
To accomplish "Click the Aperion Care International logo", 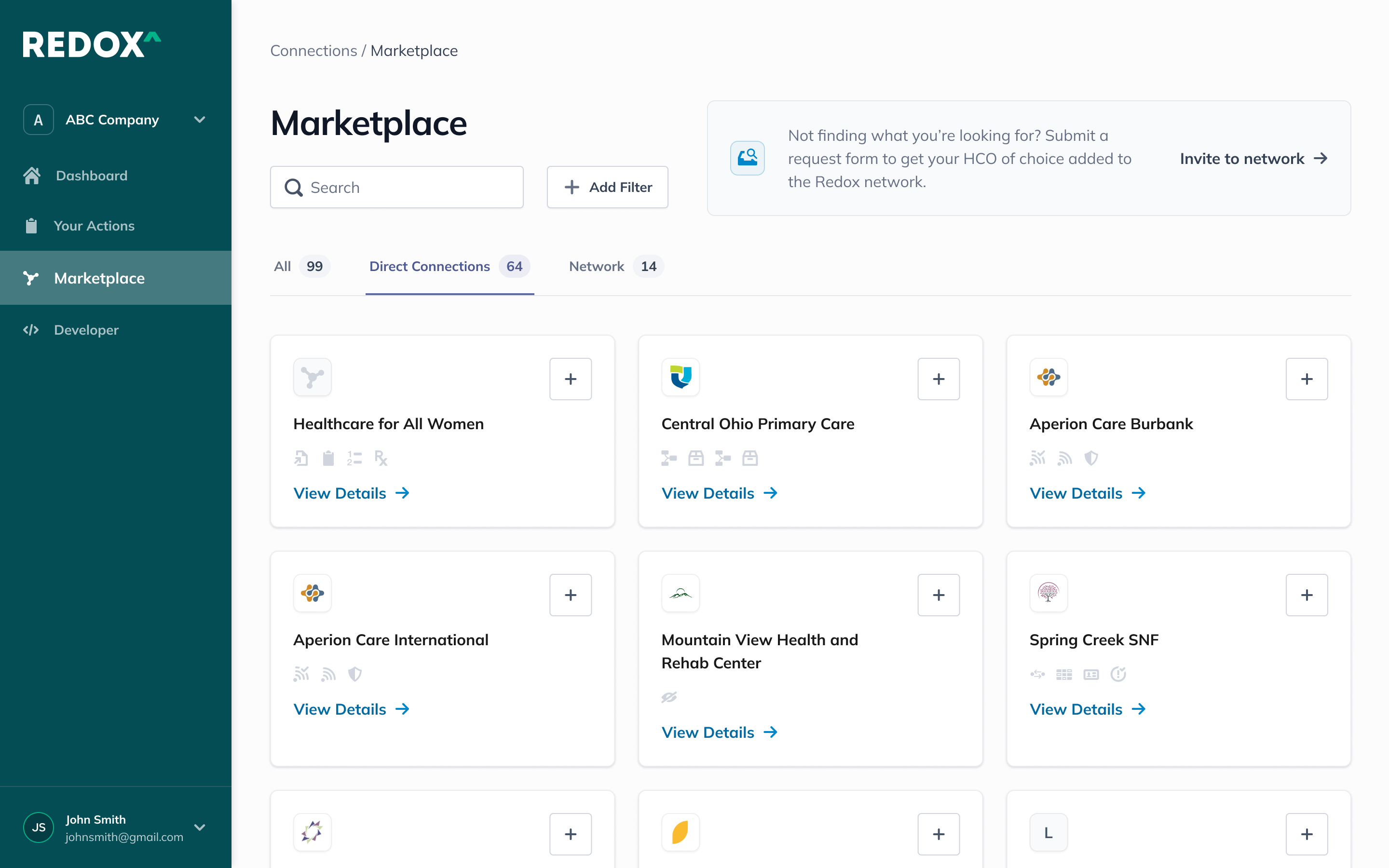I will (x=312, y=593).
